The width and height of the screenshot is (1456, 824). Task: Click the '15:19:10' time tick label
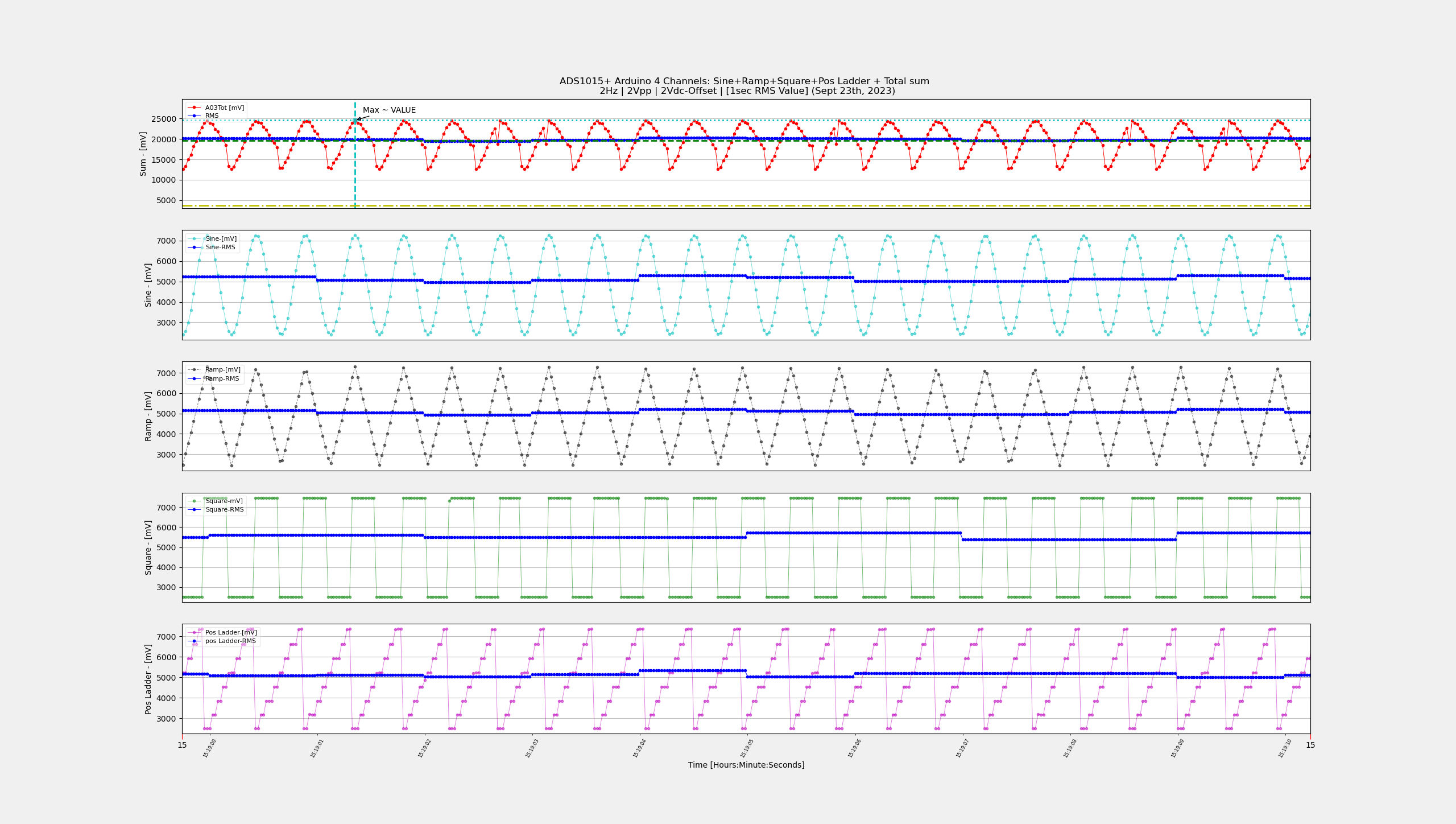[1285, 748]
